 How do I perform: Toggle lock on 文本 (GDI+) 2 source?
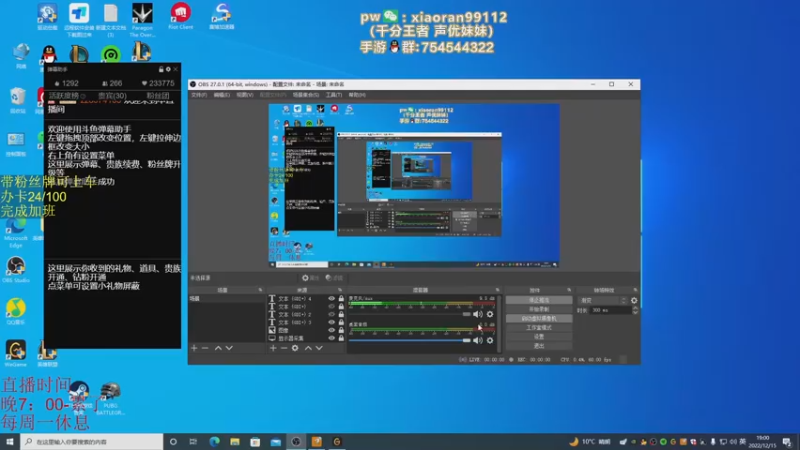pos(341,315)
